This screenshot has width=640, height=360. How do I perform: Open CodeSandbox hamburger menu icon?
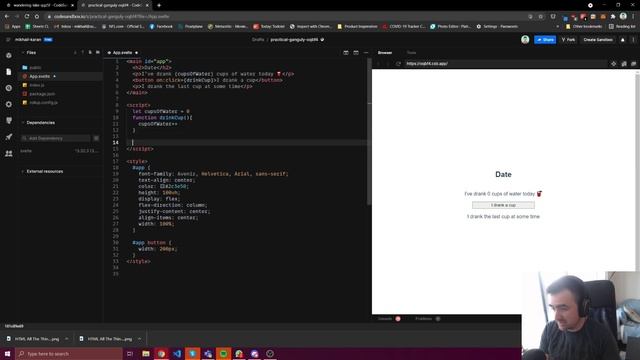pyautogui.click(x=8, y=40)
